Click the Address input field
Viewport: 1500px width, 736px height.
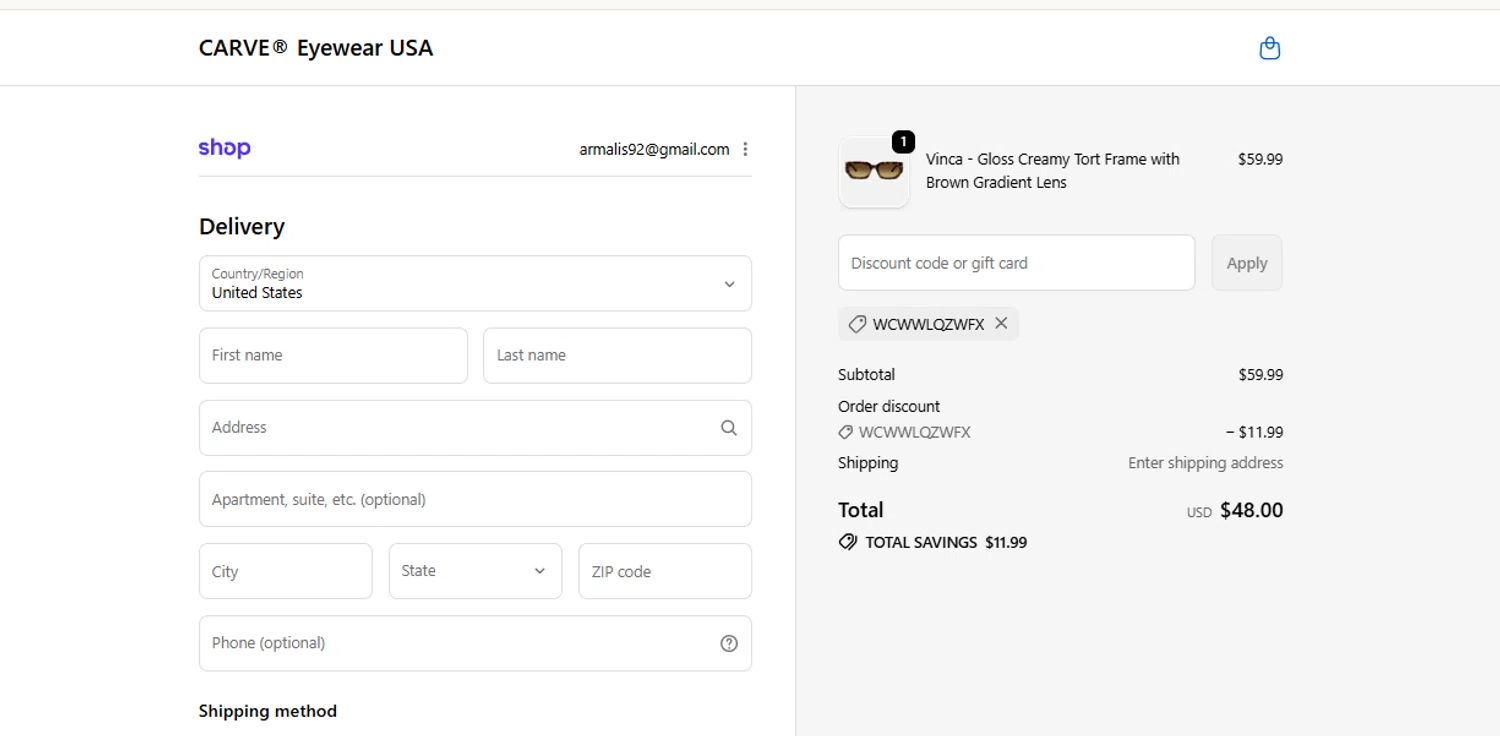(475, 428)
